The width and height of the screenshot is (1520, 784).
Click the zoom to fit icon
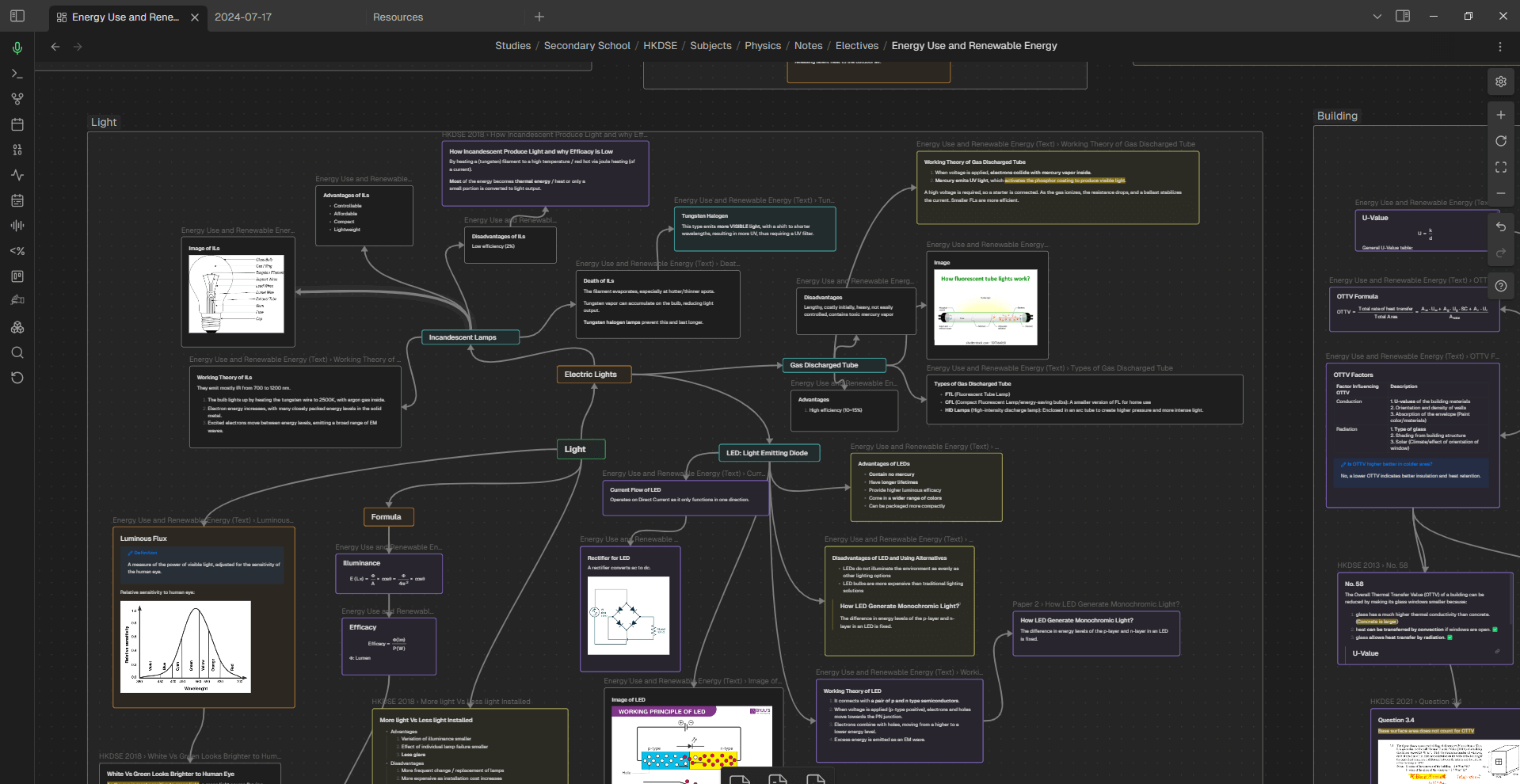pos(1501,167)
